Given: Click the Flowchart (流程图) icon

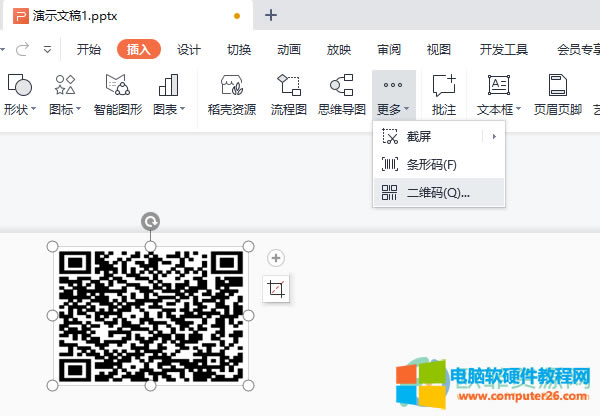Looking at the screenshot, I should pyautogui.click(x=289, y=86).
